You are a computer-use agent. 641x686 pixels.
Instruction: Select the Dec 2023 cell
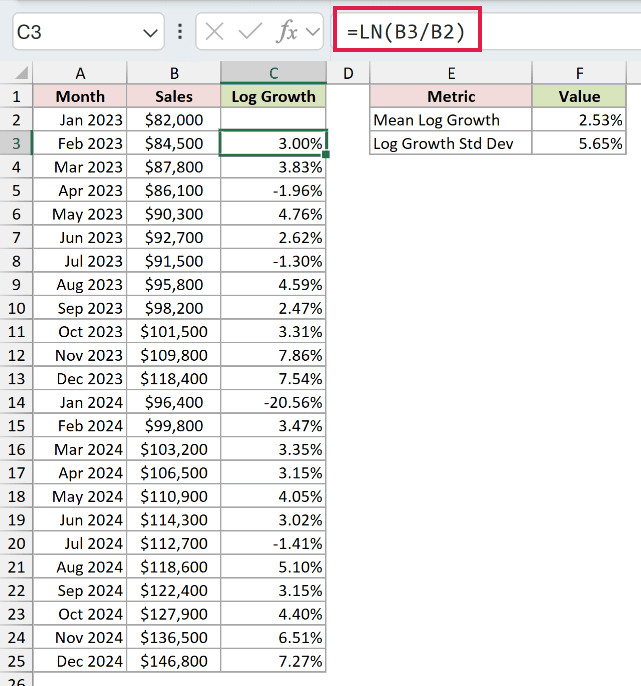point(80,378)
